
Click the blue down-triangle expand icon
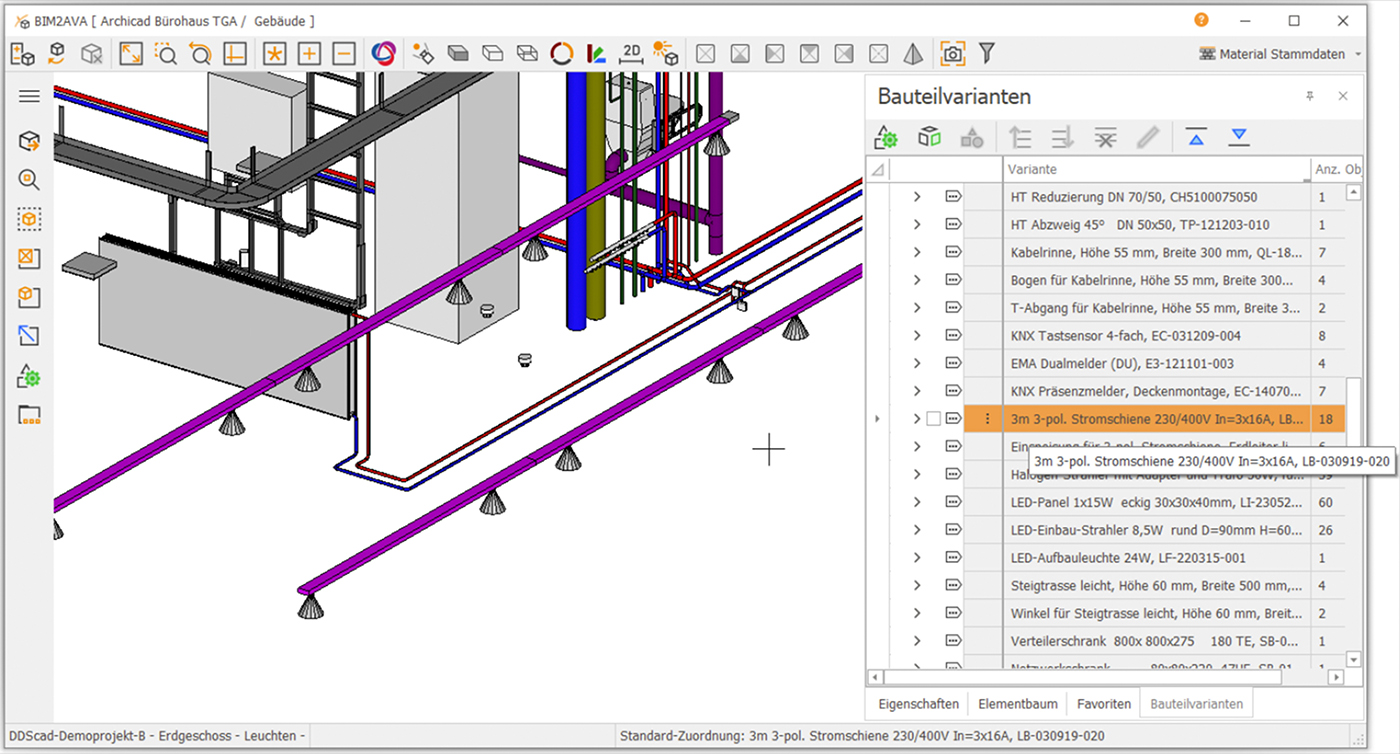click(1239, 138)
